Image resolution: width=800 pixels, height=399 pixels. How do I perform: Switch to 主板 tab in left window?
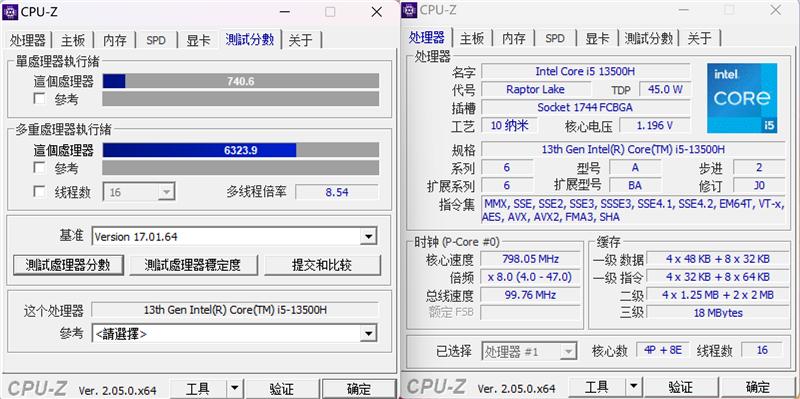tap(73, 40)
